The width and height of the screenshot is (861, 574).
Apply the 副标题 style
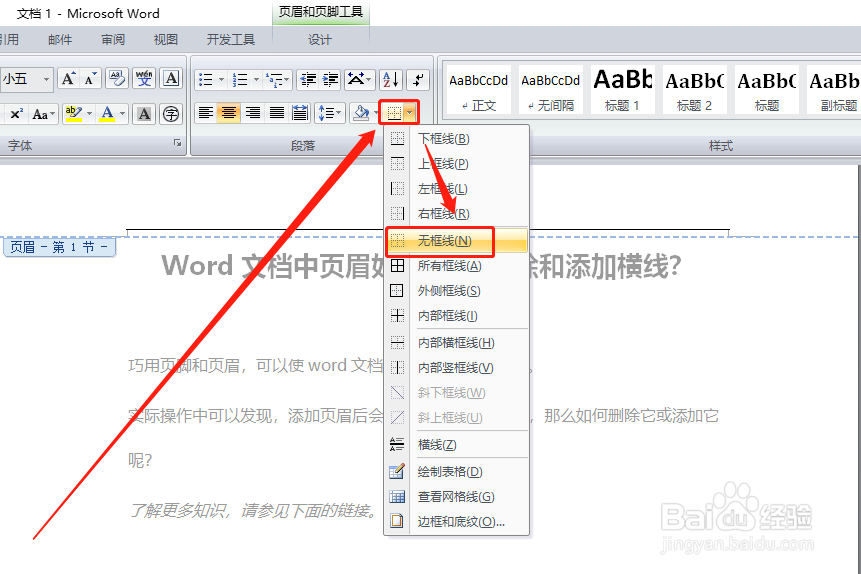(835, 90)
